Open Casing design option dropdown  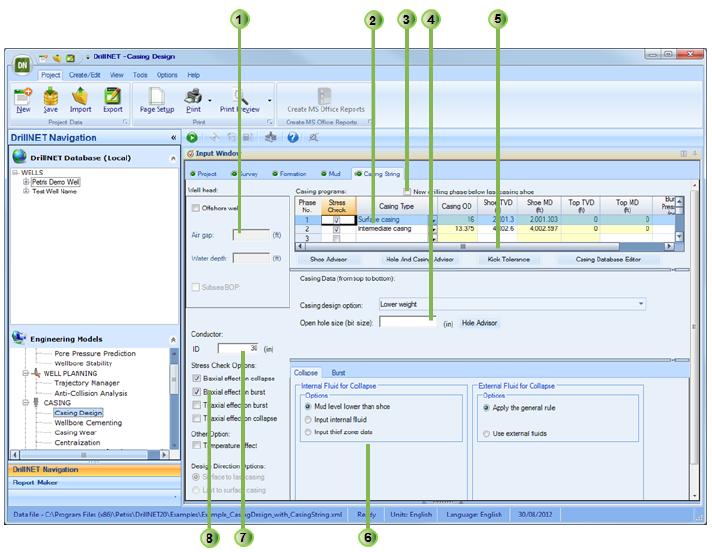(641, 304)
